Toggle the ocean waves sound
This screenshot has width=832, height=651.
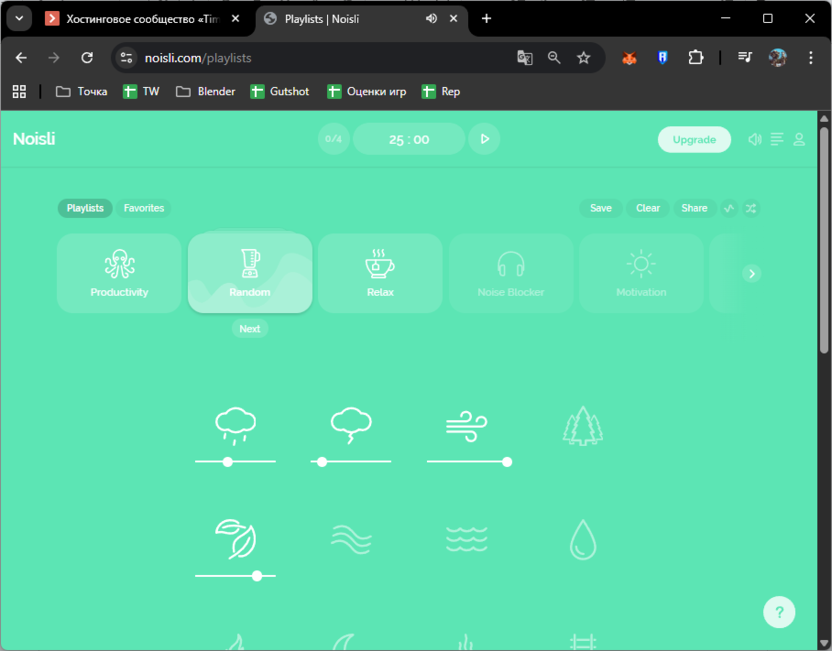click(466, 539)
